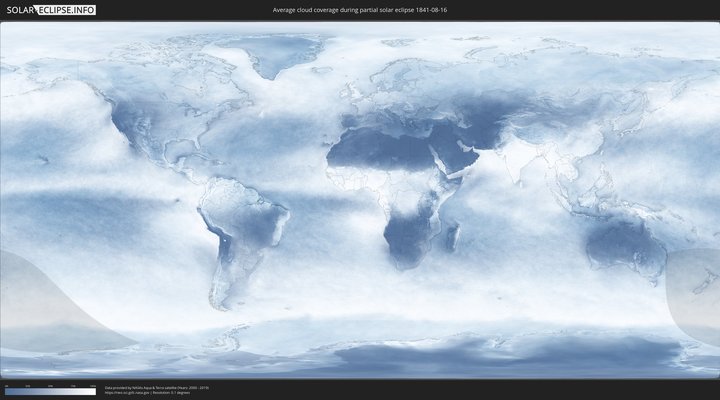Screen dimensions: 720x400
Task: Click the average cloud coverage title text
Action: (x=360, y=10)
